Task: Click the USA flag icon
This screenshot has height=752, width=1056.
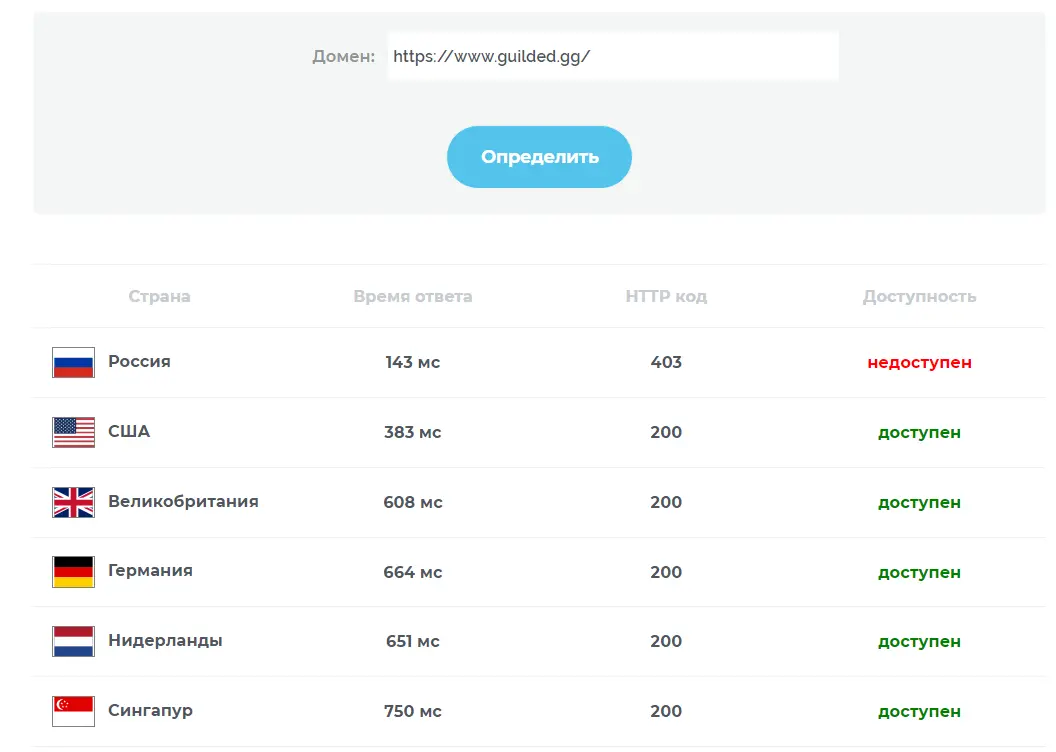Action: [73, 432]
